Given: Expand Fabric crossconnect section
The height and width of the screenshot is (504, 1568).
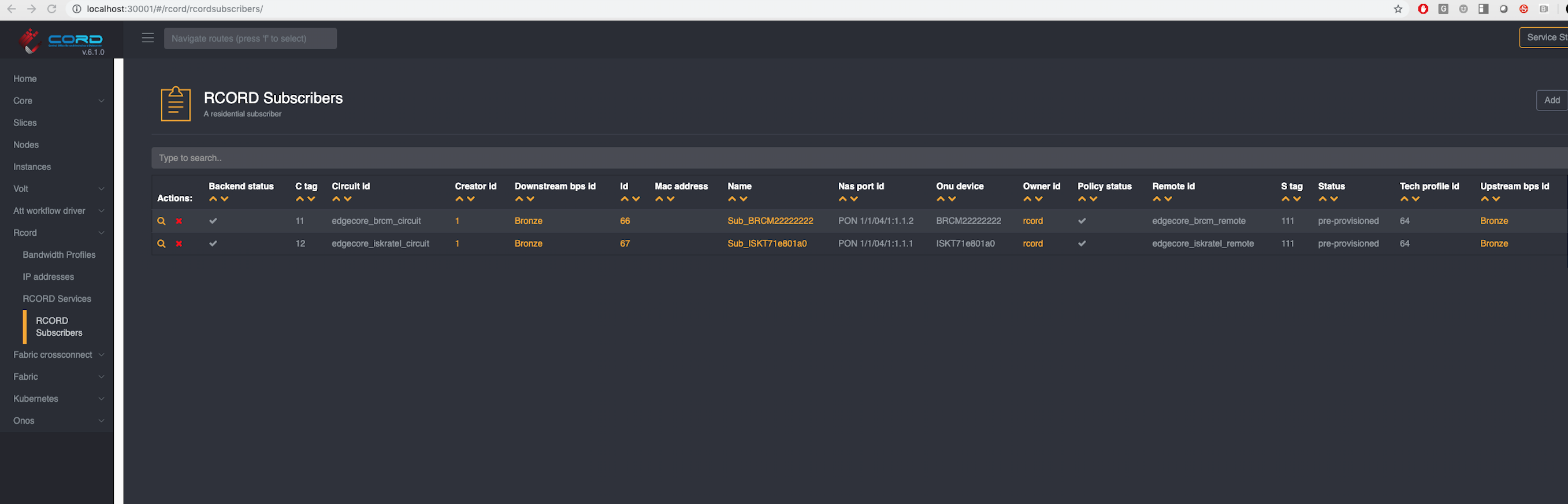Looking at the screenshot, I should (x=58, y=355).
